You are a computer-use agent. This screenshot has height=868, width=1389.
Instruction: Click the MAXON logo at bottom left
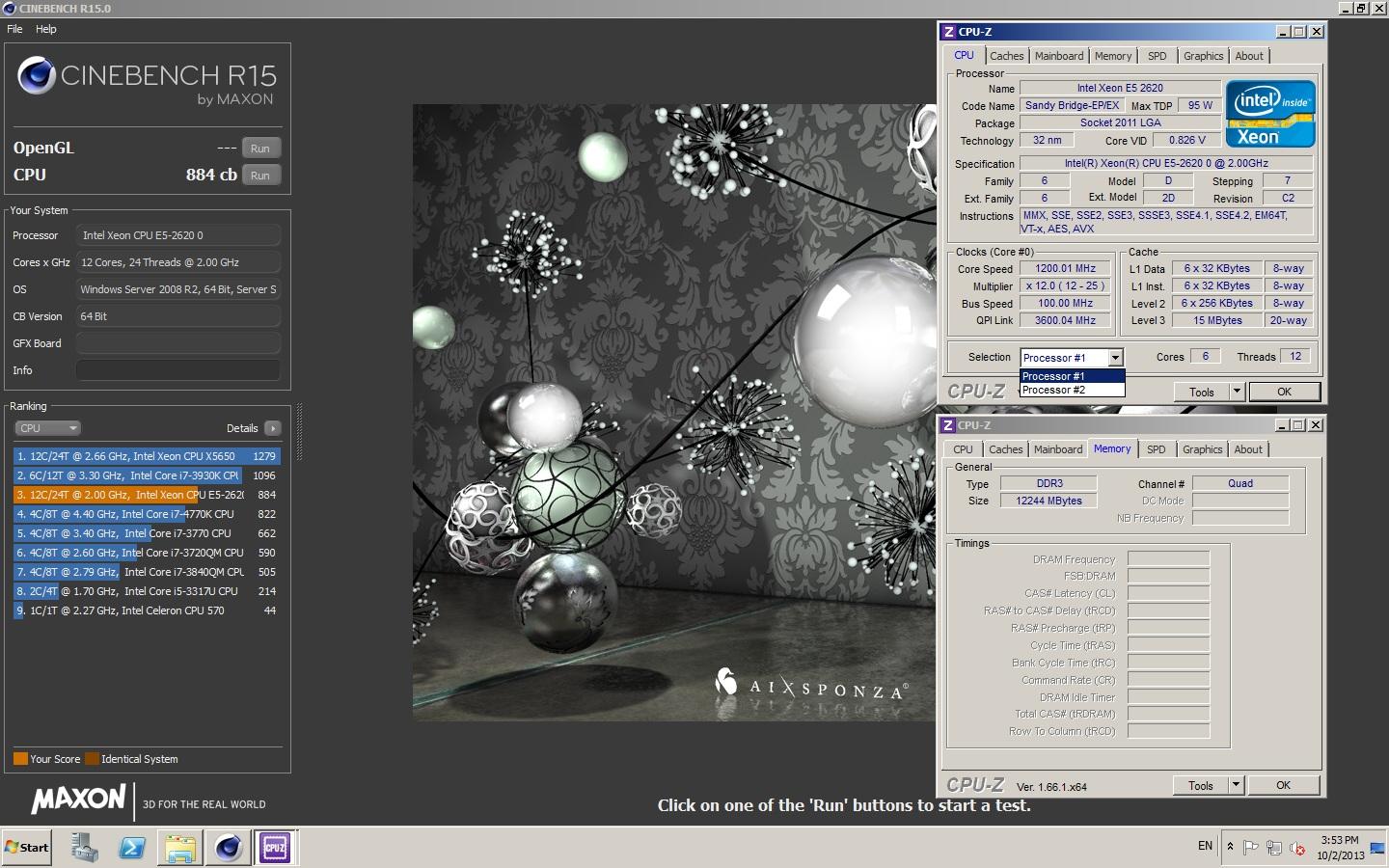click(78, 800)
